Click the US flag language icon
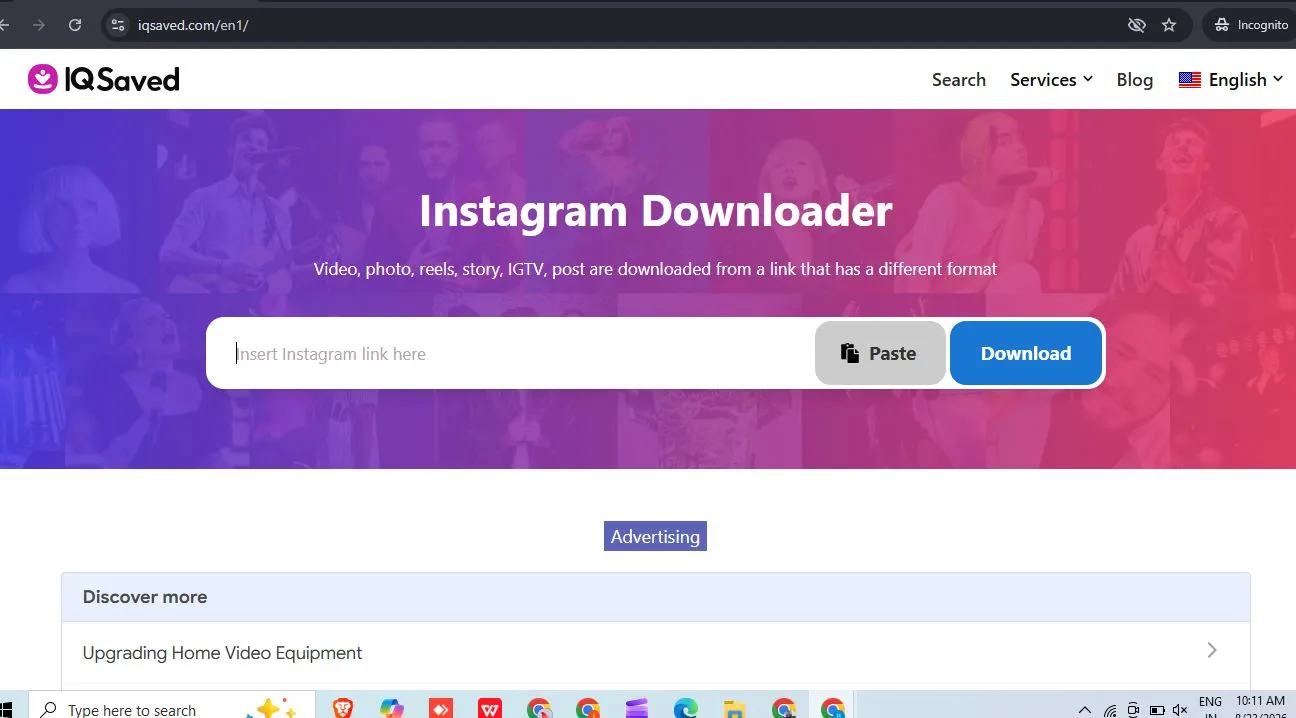Screen dimensions: 1296x718 pos(1189,80)
